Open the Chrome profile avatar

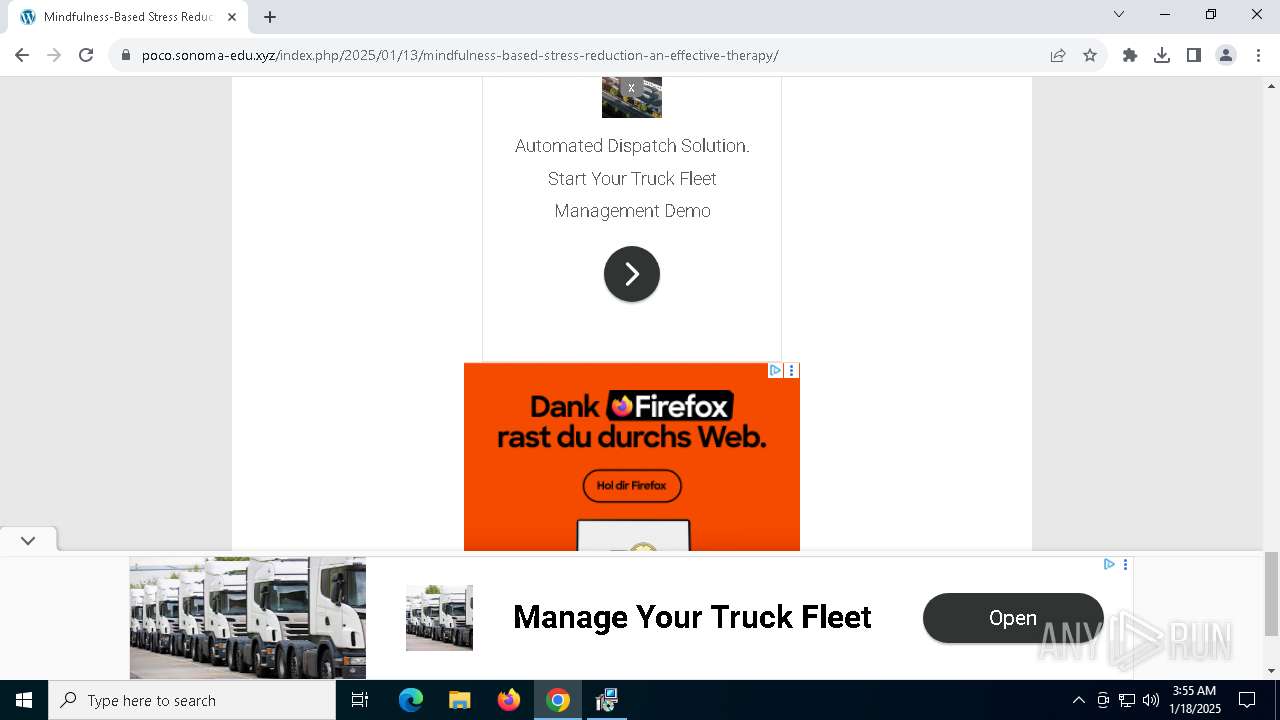(x=1226, y=55)
